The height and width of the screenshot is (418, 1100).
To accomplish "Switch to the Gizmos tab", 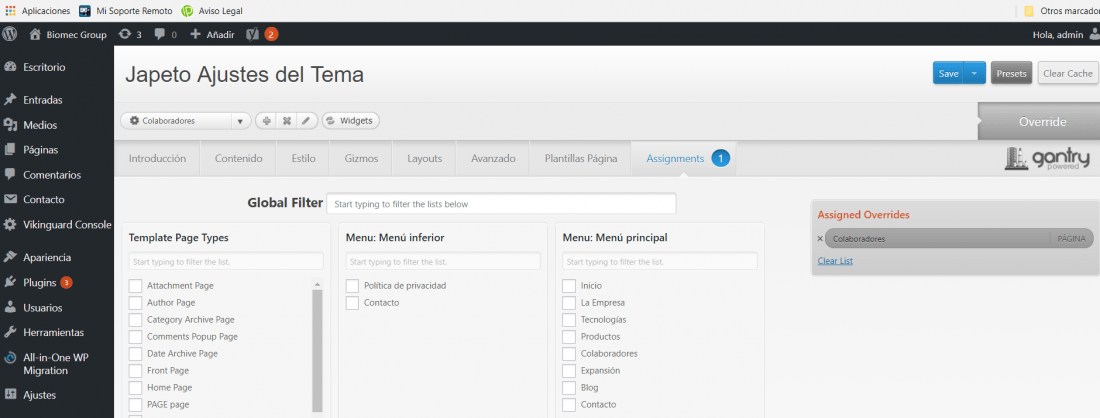I will 361,159.
